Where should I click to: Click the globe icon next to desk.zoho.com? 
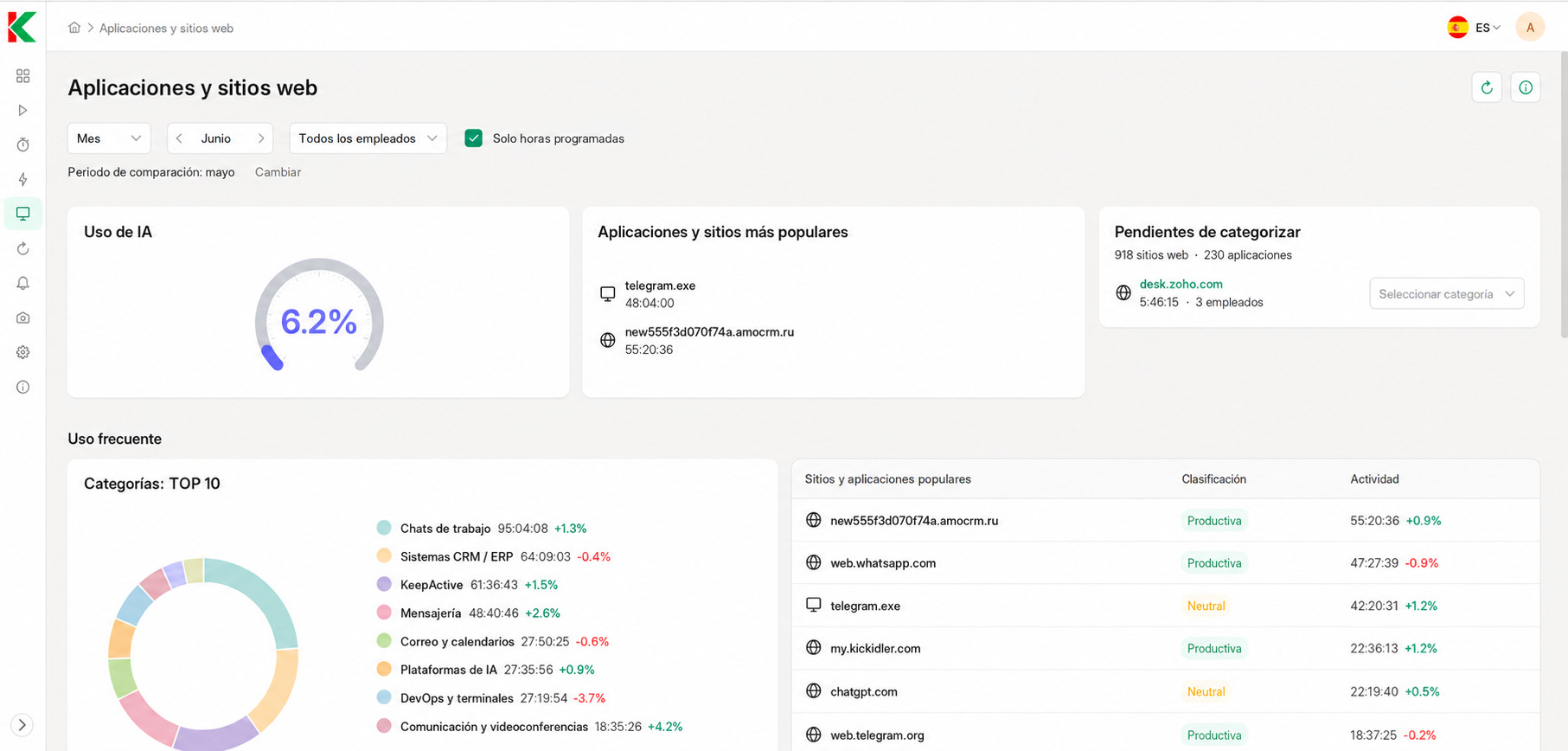click(1123, 292)
